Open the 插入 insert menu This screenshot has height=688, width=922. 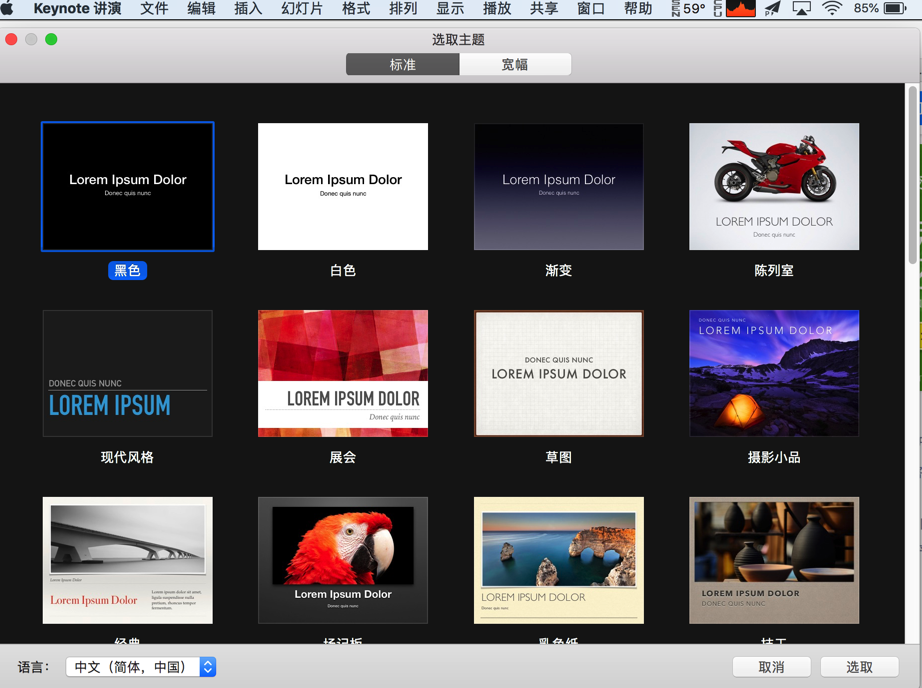pyautogui.click(x=248, y=8)
